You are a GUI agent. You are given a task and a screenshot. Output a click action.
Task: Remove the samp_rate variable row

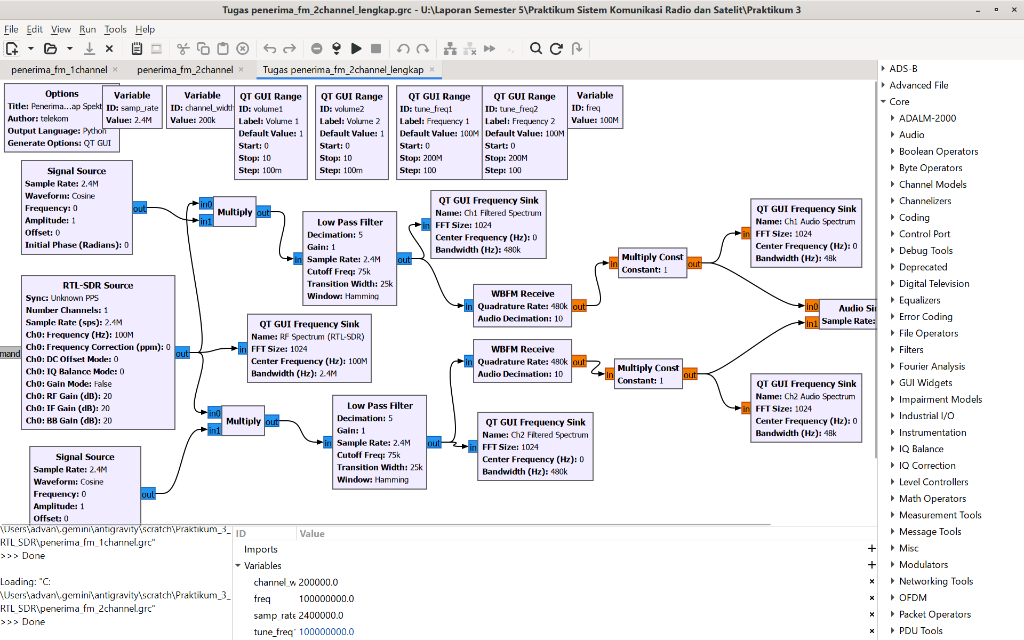pyautogui.click(x=872, y=615)
